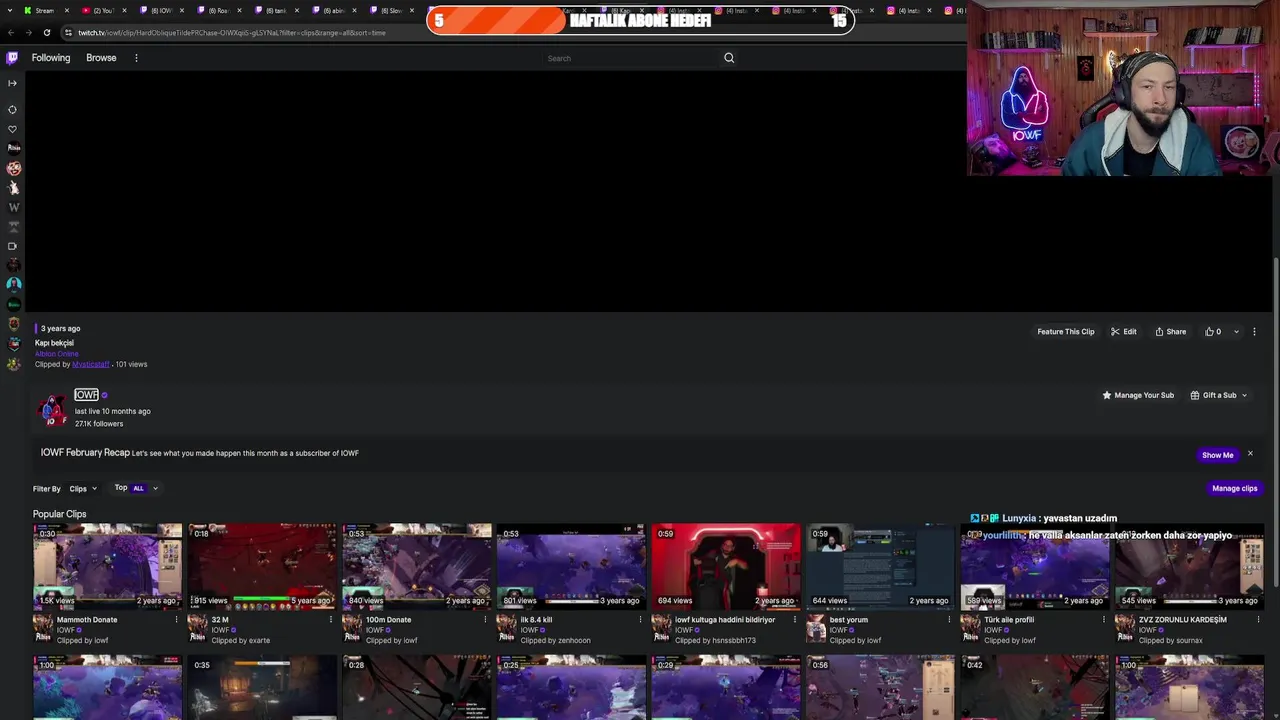Viewport: 1280px width, 720px height.
Task: Click game icon beside Mammoth Donate title
Action: (x=43, y=629)
